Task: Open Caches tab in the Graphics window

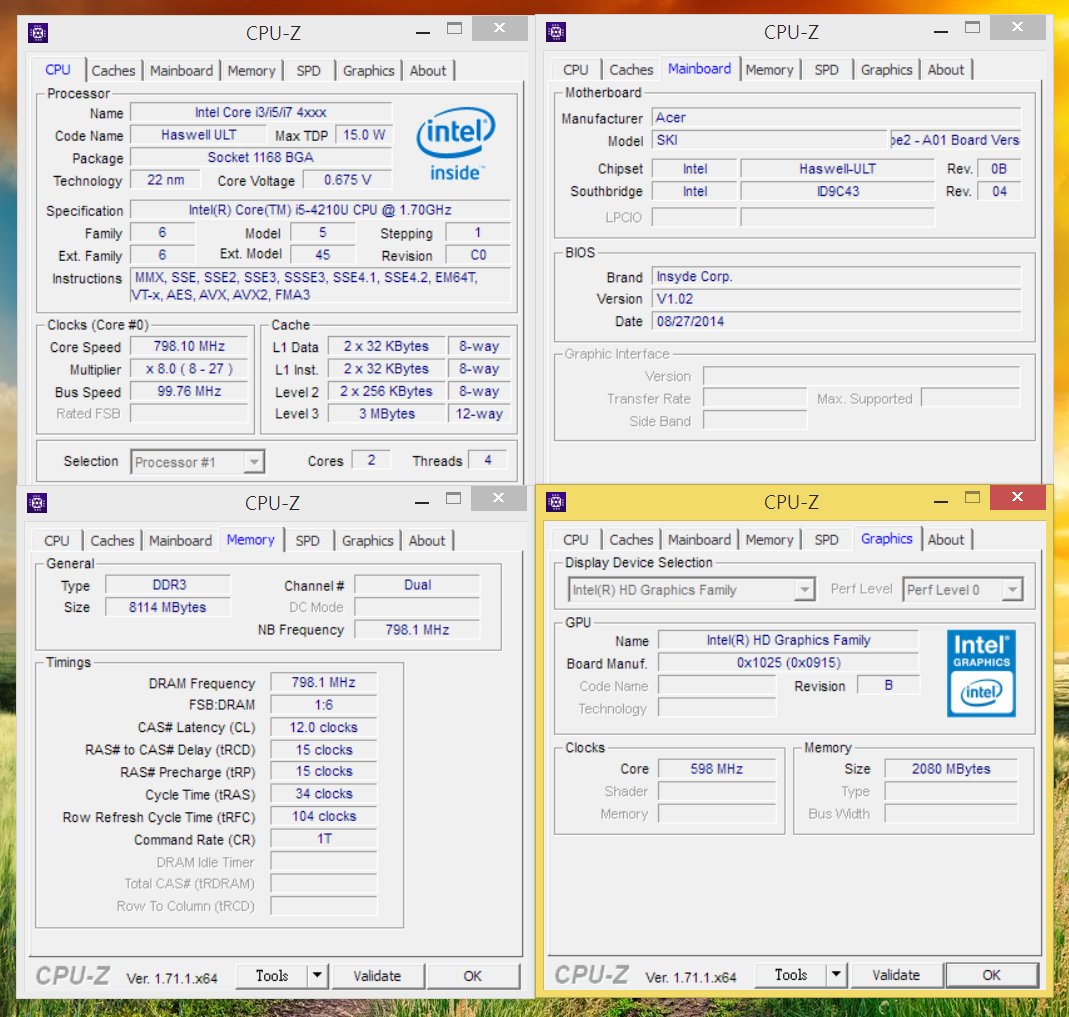Action: point(631,540)
